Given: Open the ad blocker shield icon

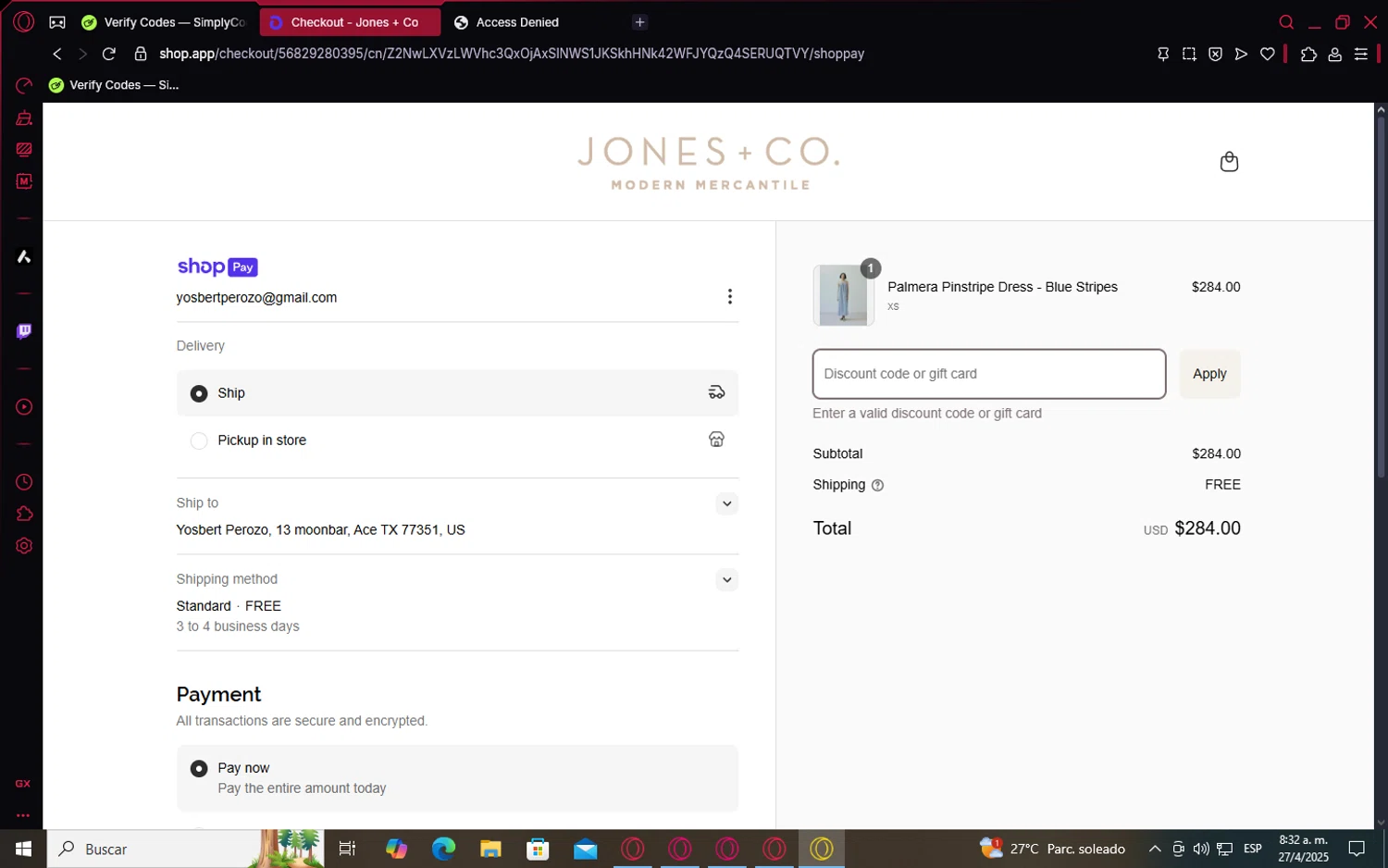Looking at the screenshot, I should [x=1215, y=54].
